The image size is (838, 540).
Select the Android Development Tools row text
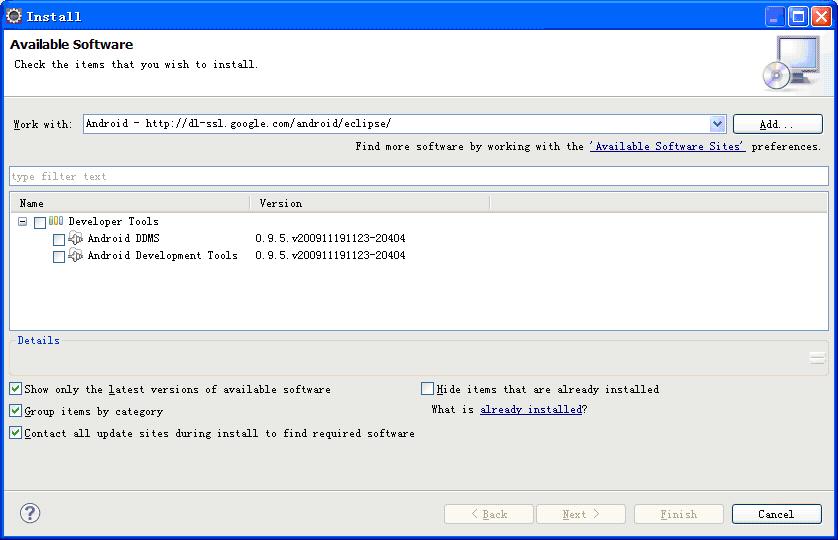[162, 256]
